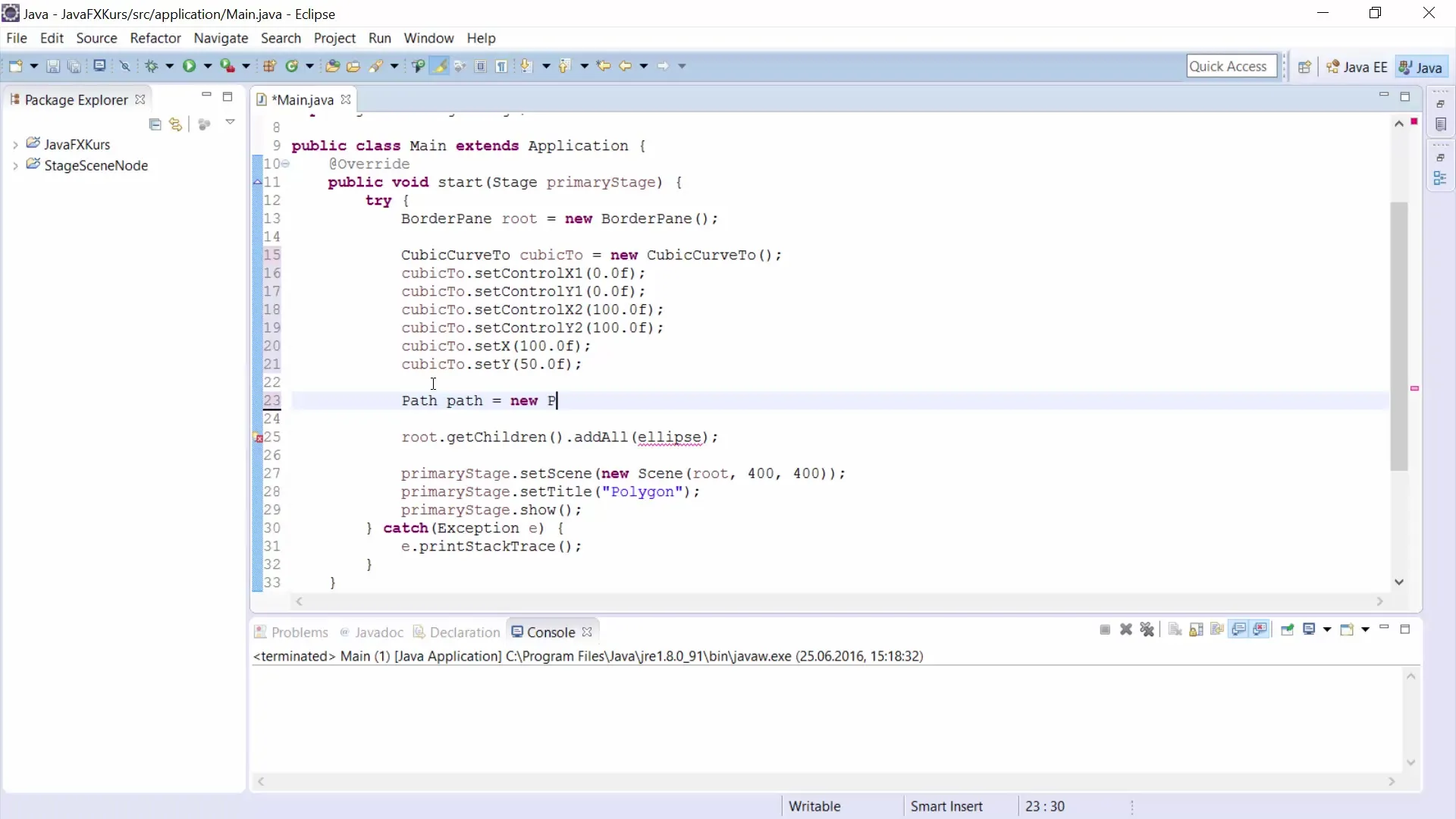The width and height of the screenshot is (1456, 819).
Task: Click the Open Console icon
Action: [x=1347, y=630]
